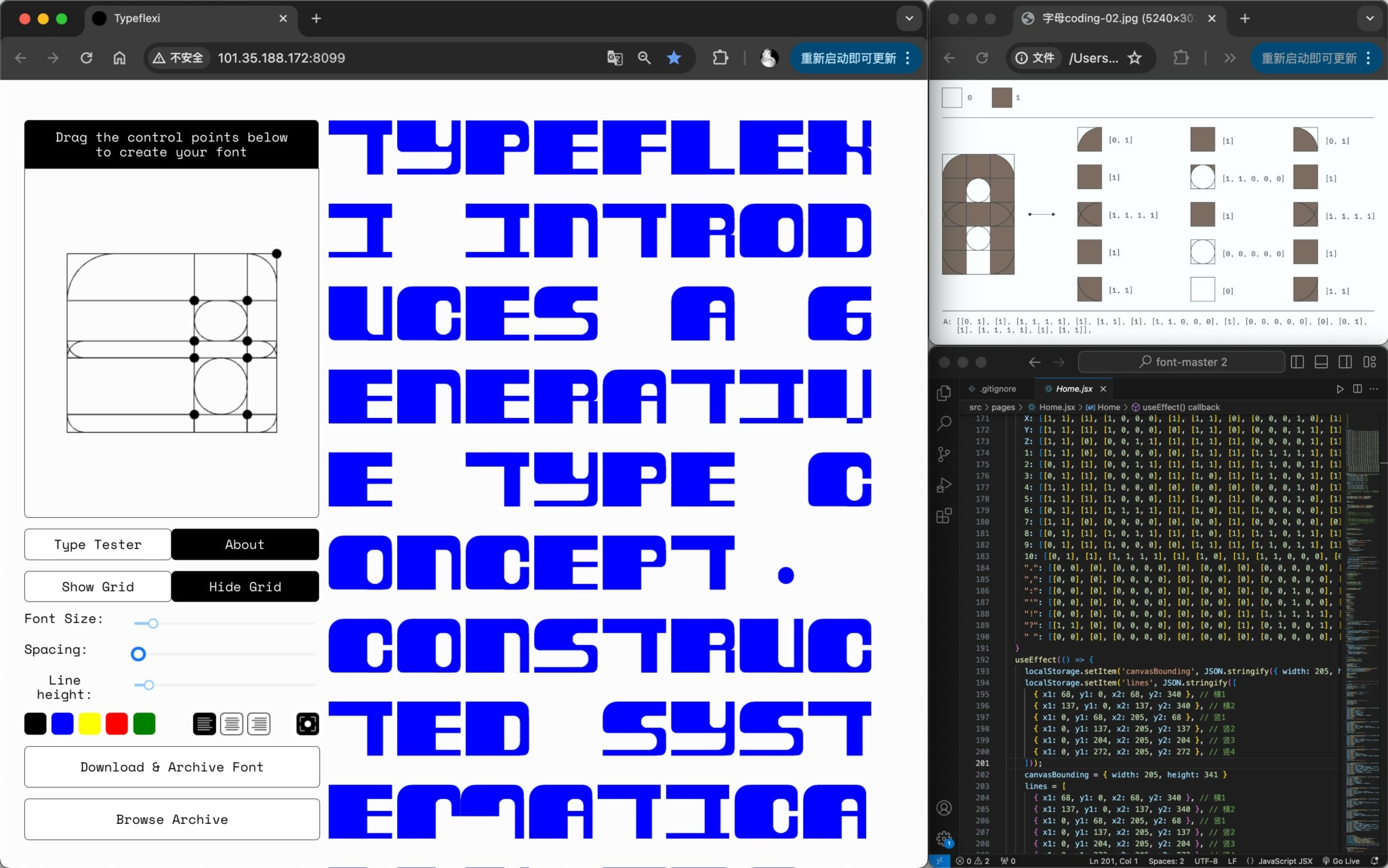Pick the red color swatch
Screen dimensions: 1388x868
click(x=117, y=724)
